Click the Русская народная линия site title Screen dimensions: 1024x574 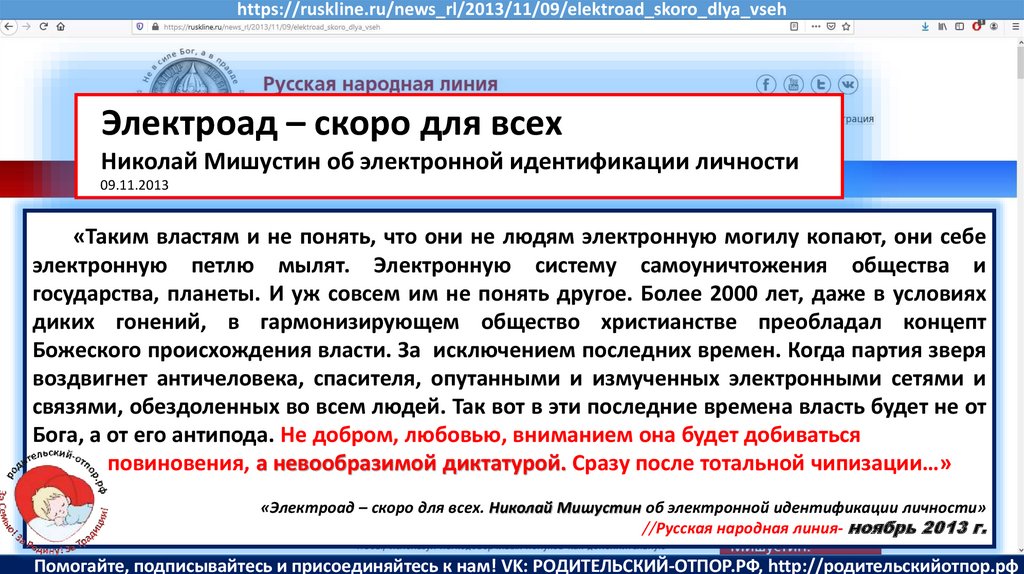point(380,84)
